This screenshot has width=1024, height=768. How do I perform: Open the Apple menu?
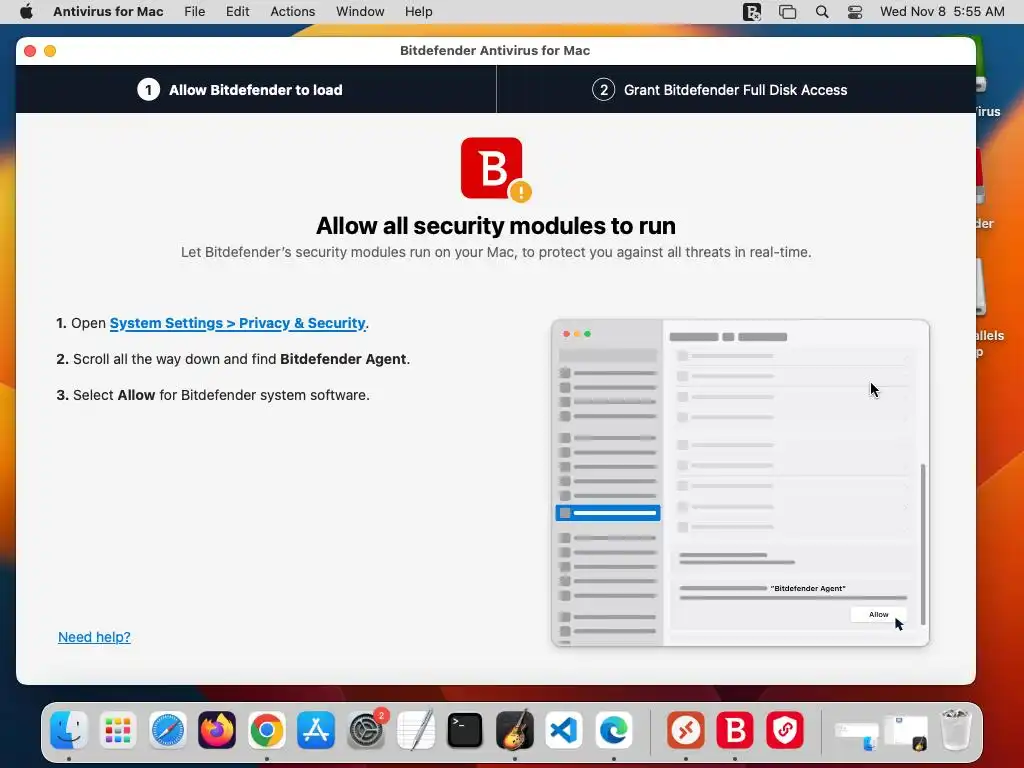click(26, 12)
